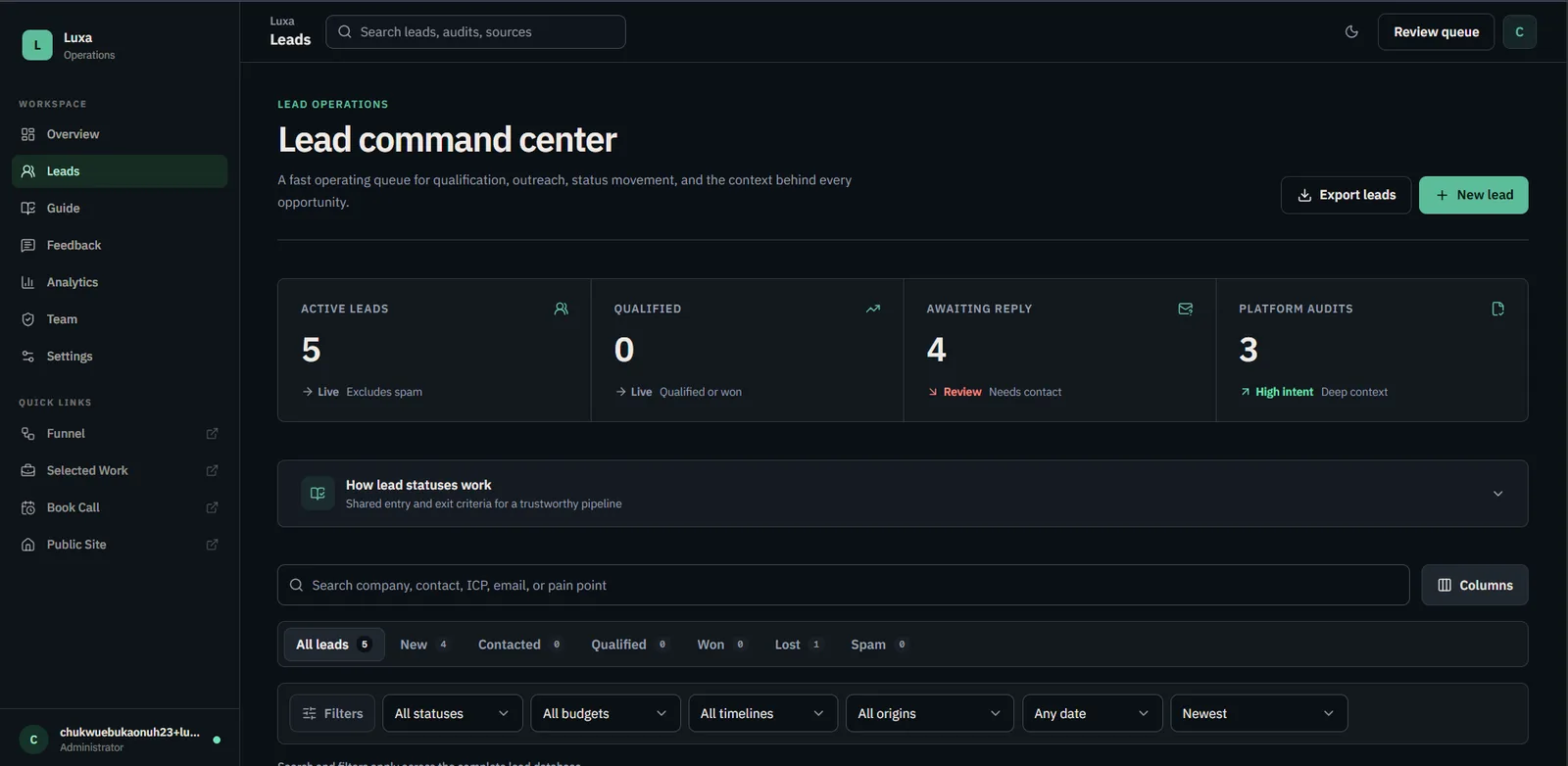1568x766 pixels.
Task: Click Awaiting Reply mail icon
Action: click(1186, 309)
